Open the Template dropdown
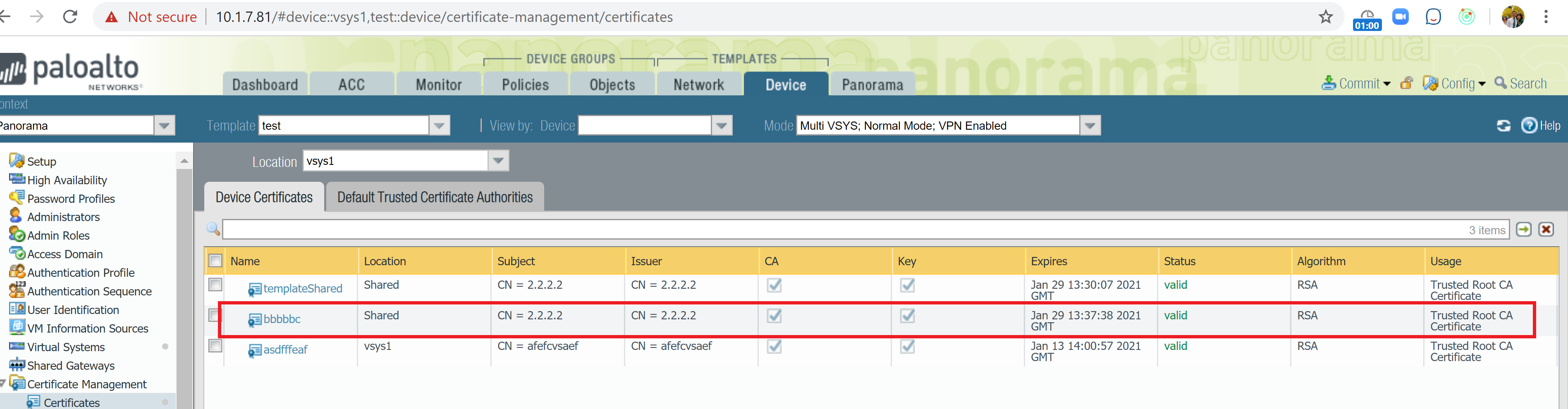 click(x=440, y=125)
